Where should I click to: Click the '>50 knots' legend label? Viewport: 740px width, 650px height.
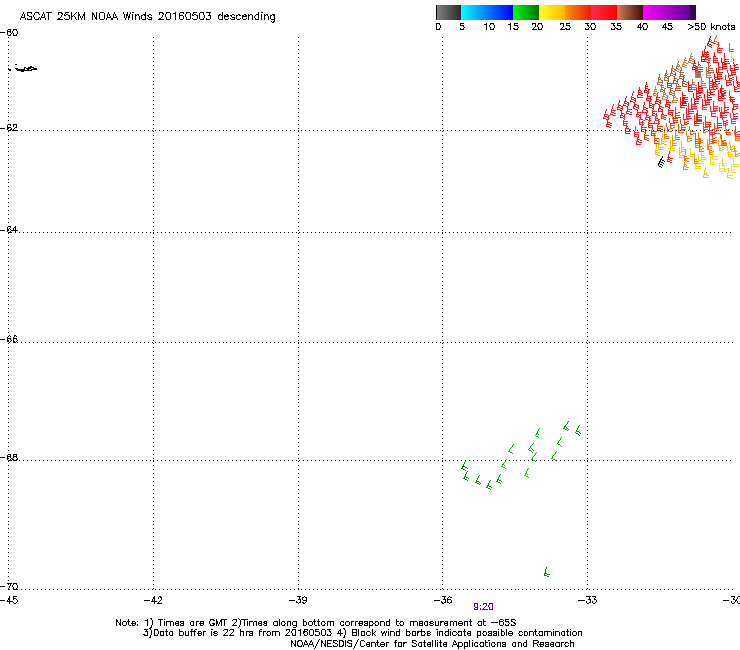(711, 27)
